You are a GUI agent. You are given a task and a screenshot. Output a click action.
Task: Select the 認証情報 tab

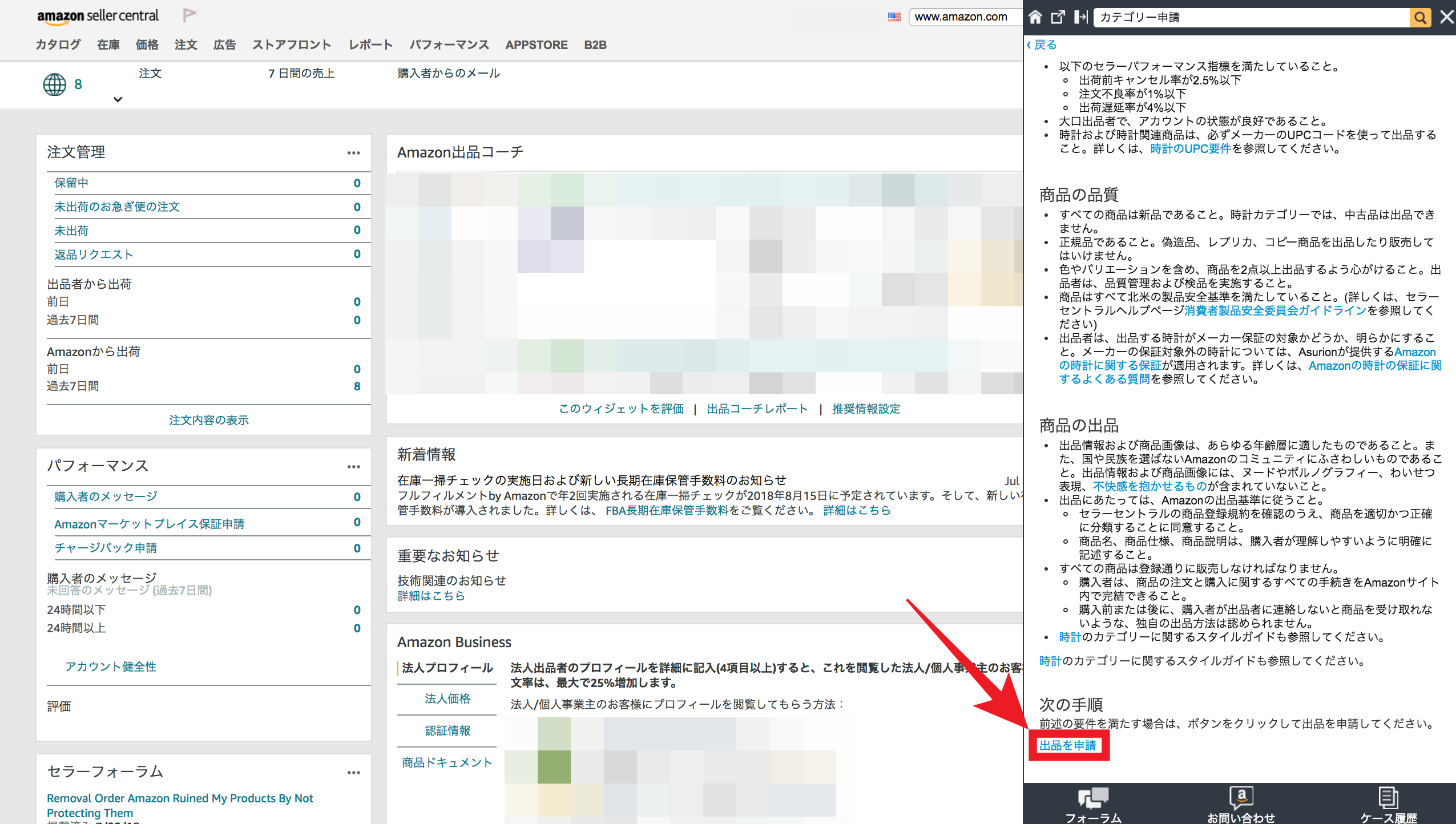coord(447,731)
